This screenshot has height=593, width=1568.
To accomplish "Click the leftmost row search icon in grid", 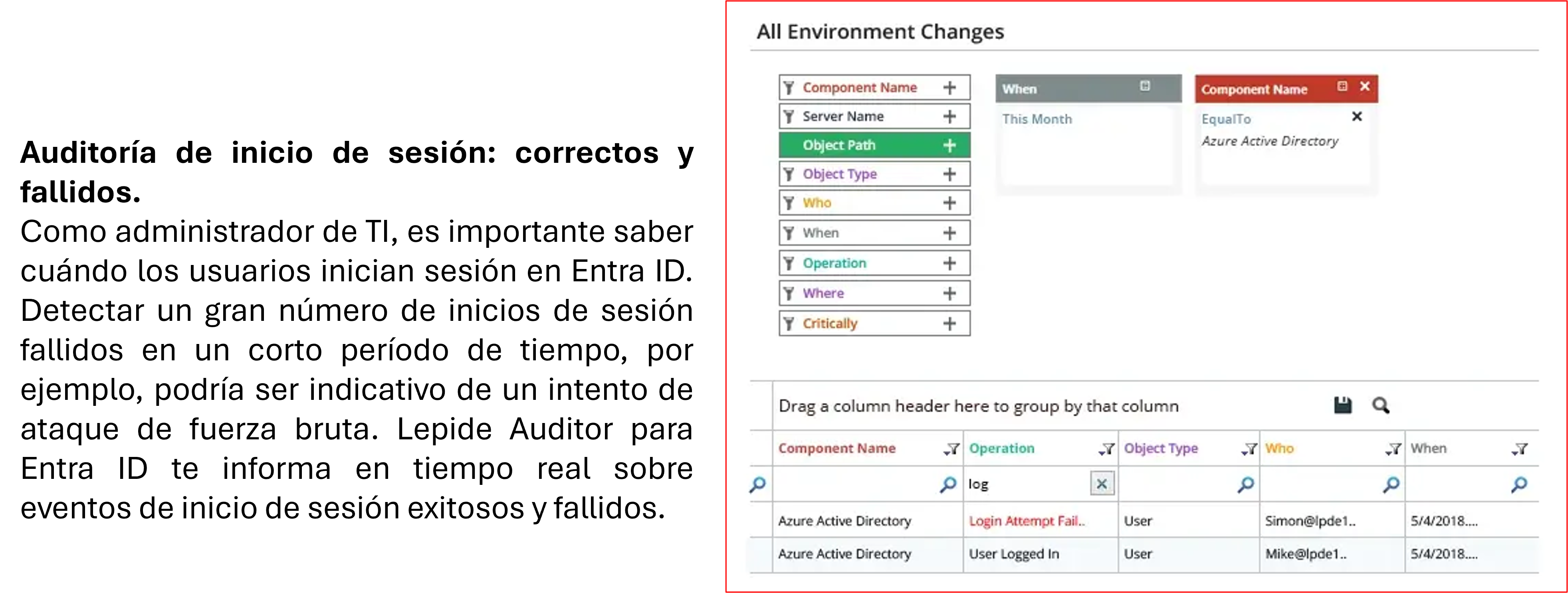I will (757, 484).
